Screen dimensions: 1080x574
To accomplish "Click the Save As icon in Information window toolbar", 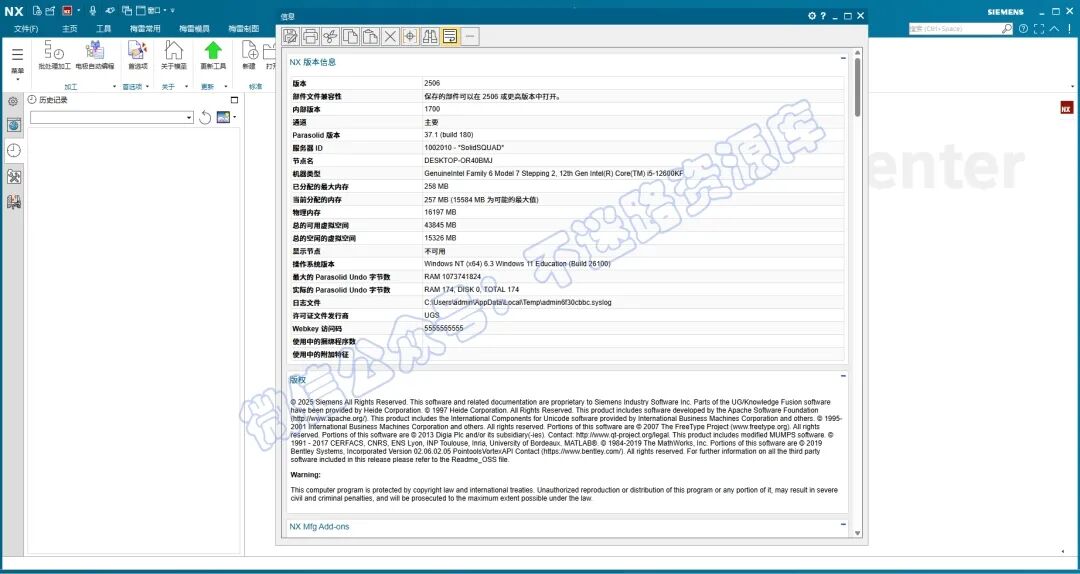I will 291,37.
